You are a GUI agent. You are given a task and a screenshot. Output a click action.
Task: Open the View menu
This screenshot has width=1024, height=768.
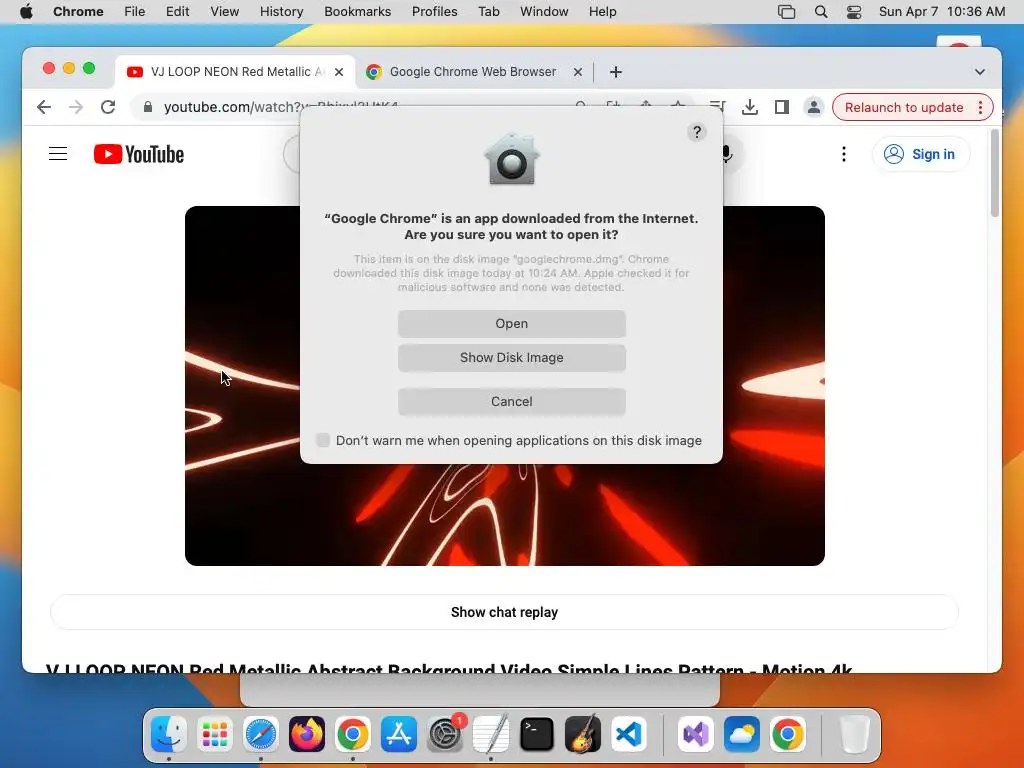click(x=224, y=12)
